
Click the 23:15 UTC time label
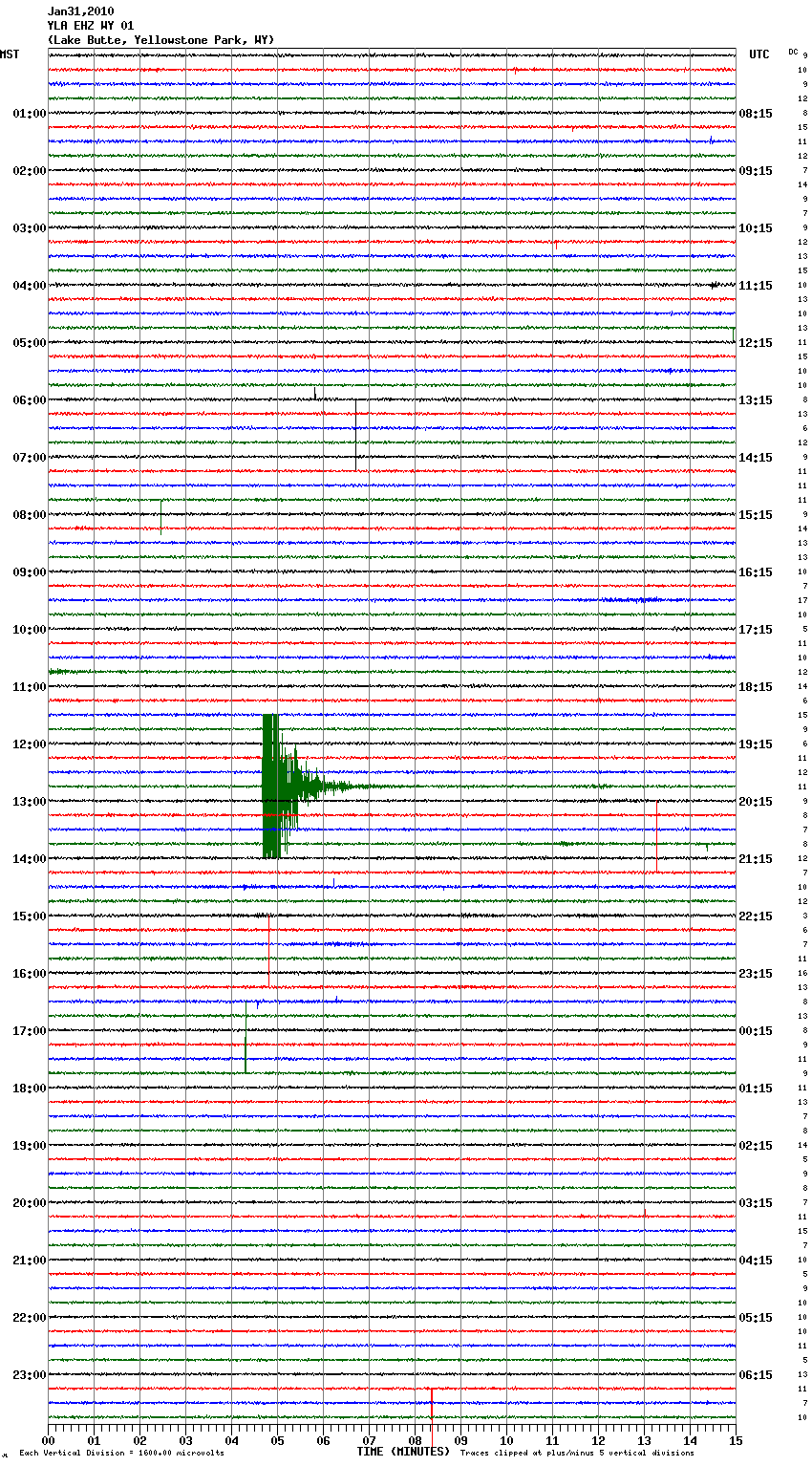tap(756, 974)
